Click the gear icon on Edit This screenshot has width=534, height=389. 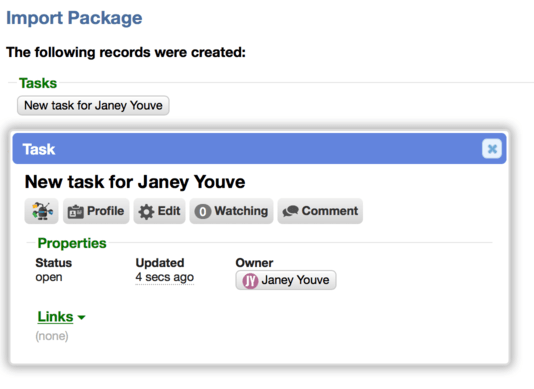146,212
